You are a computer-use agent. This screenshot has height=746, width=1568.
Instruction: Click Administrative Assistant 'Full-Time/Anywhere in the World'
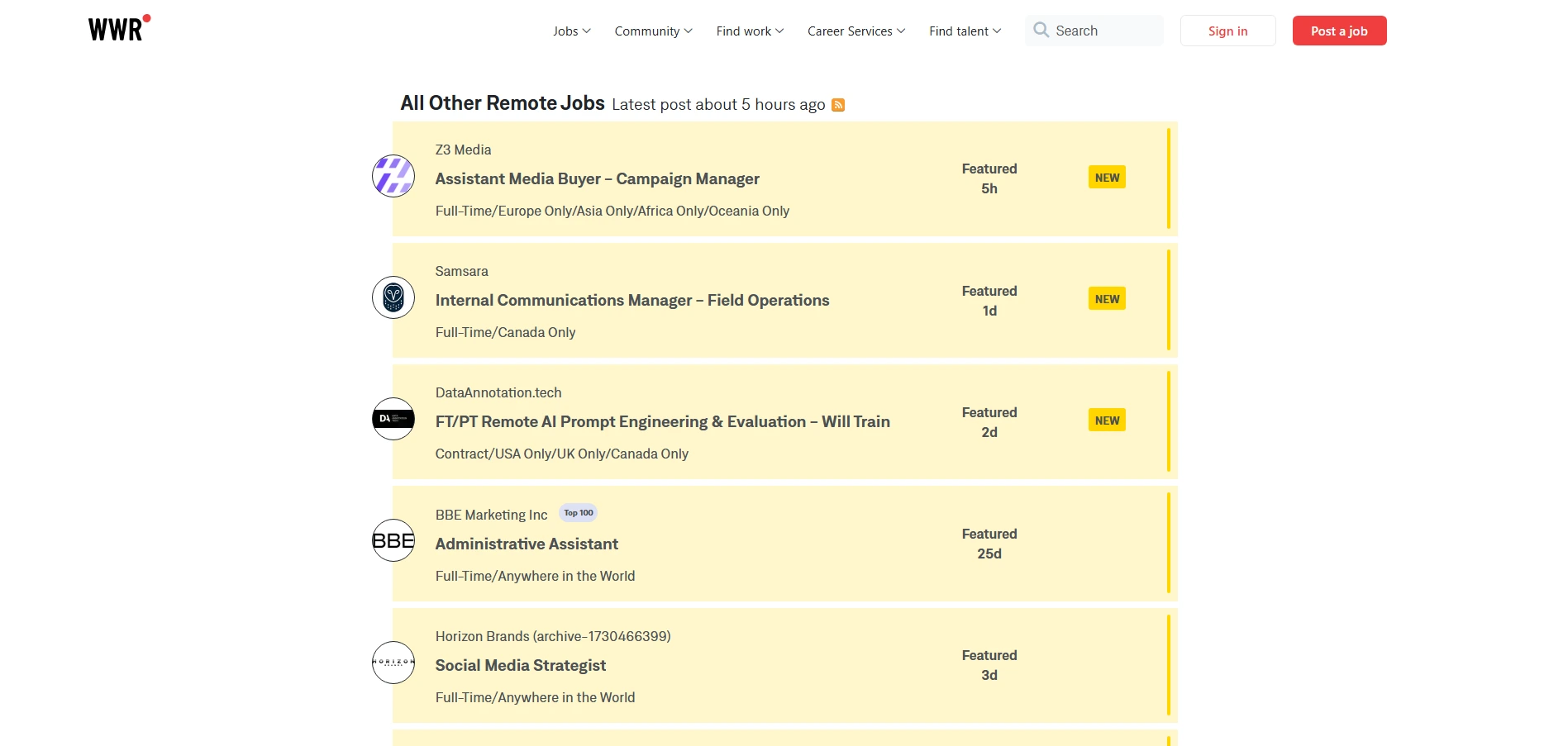[x=535, y=577]
